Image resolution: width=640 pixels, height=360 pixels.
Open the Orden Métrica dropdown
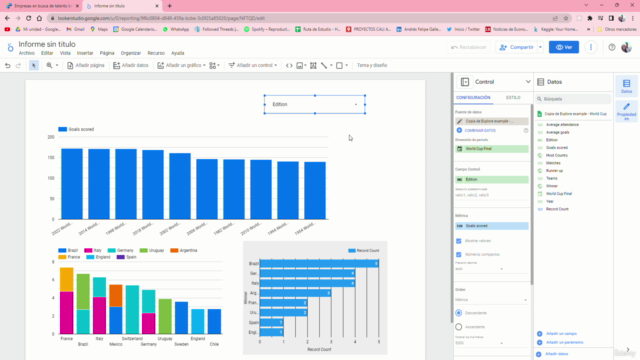pos(491,300)
